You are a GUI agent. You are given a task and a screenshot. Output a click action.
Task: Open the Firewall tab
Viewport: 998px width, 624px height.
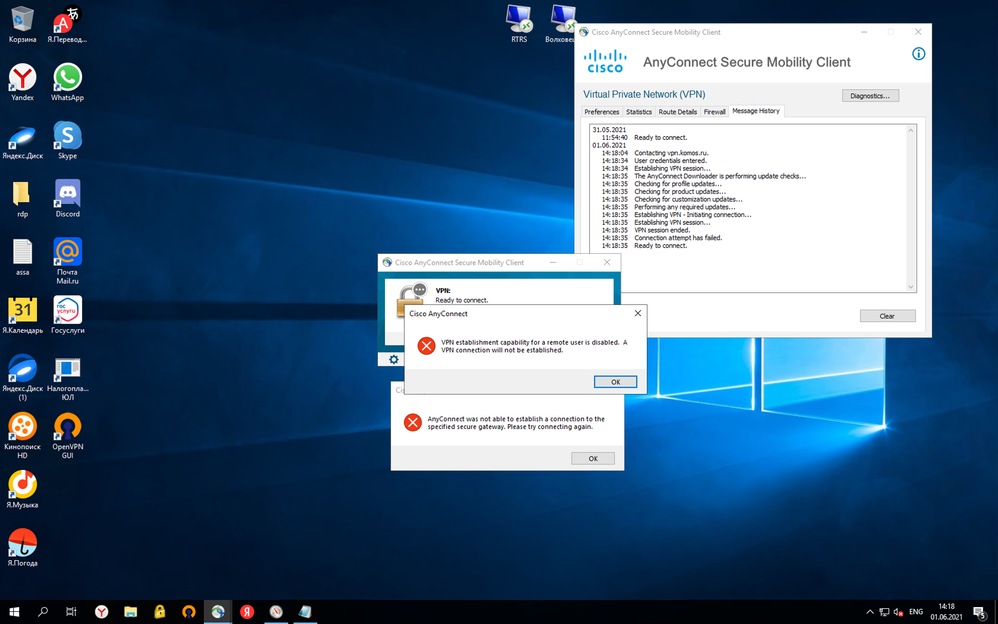point(714,111)
